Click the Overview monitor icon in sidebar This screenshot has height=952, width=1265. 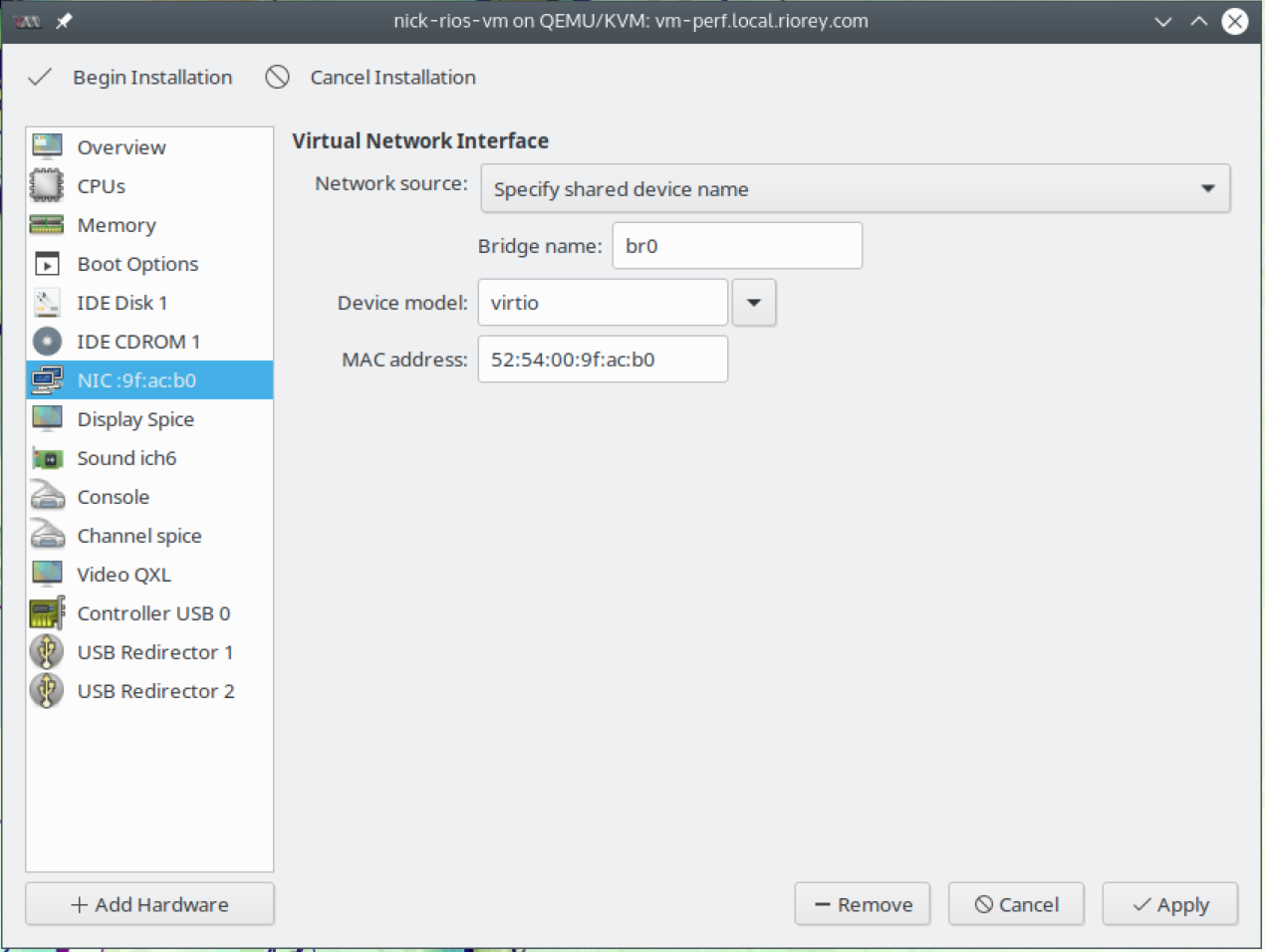47,146
